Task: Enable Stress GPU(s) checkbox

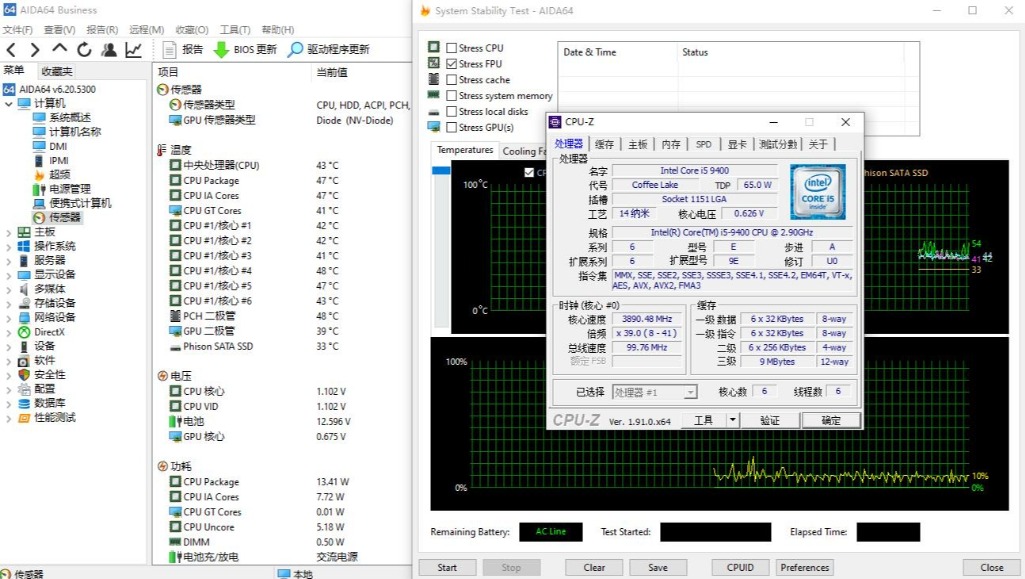Action: coord(451,127)
